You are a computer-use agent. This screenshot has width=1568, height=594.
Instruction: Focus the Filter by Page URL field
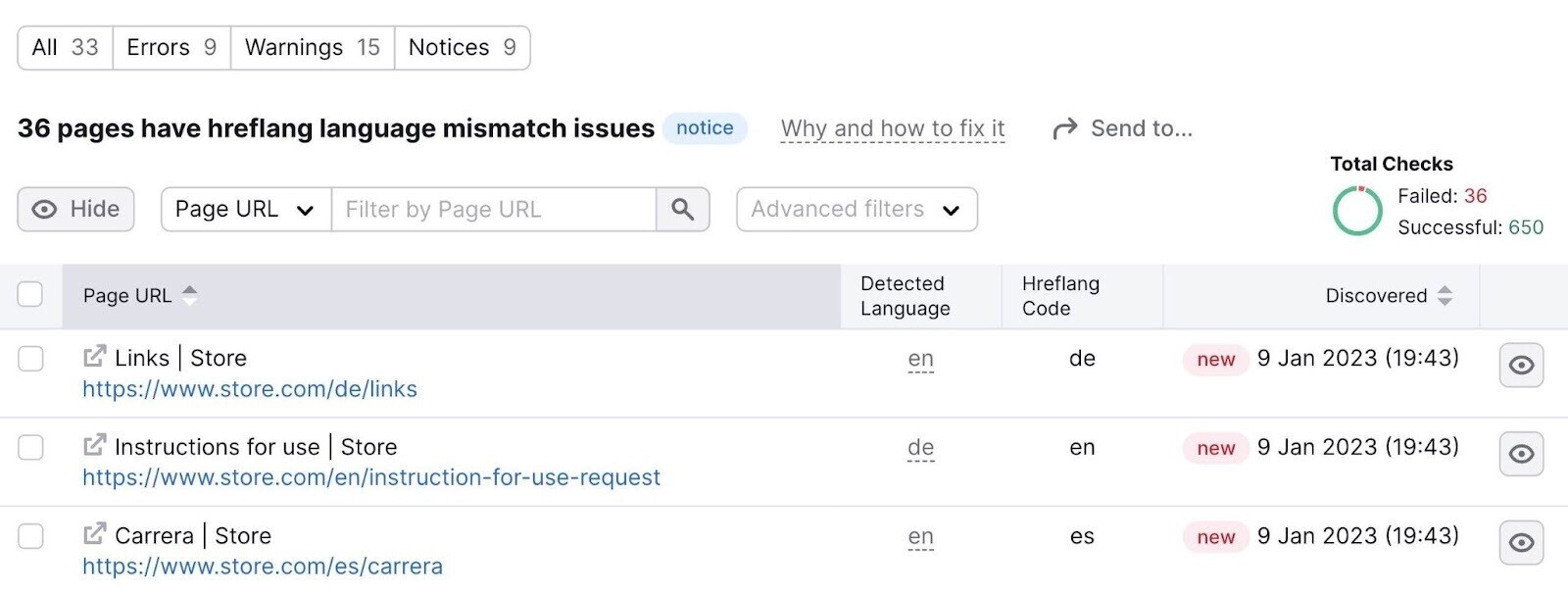493,210
